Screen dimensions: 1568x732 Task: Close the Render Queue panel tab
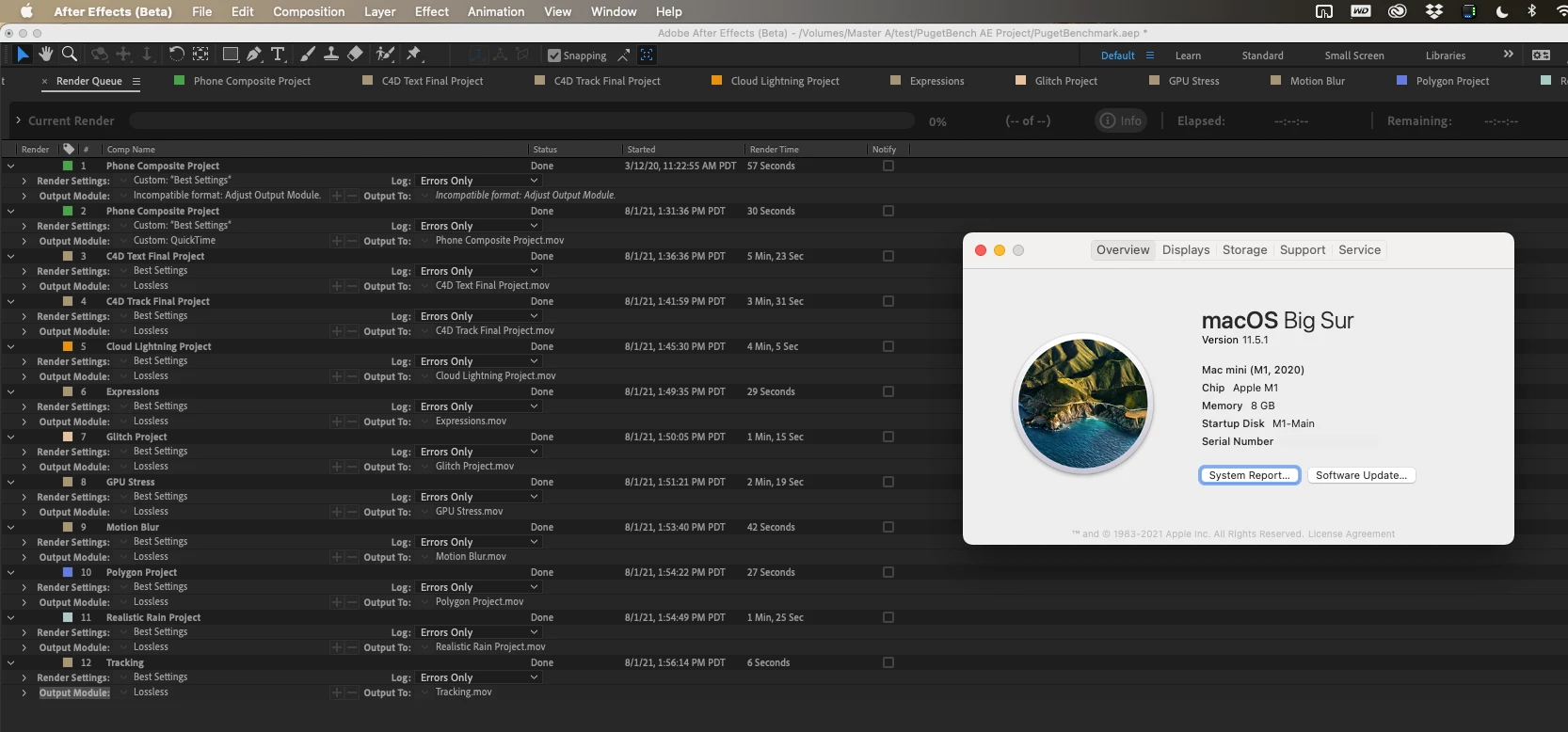click(x=44, y=82)
